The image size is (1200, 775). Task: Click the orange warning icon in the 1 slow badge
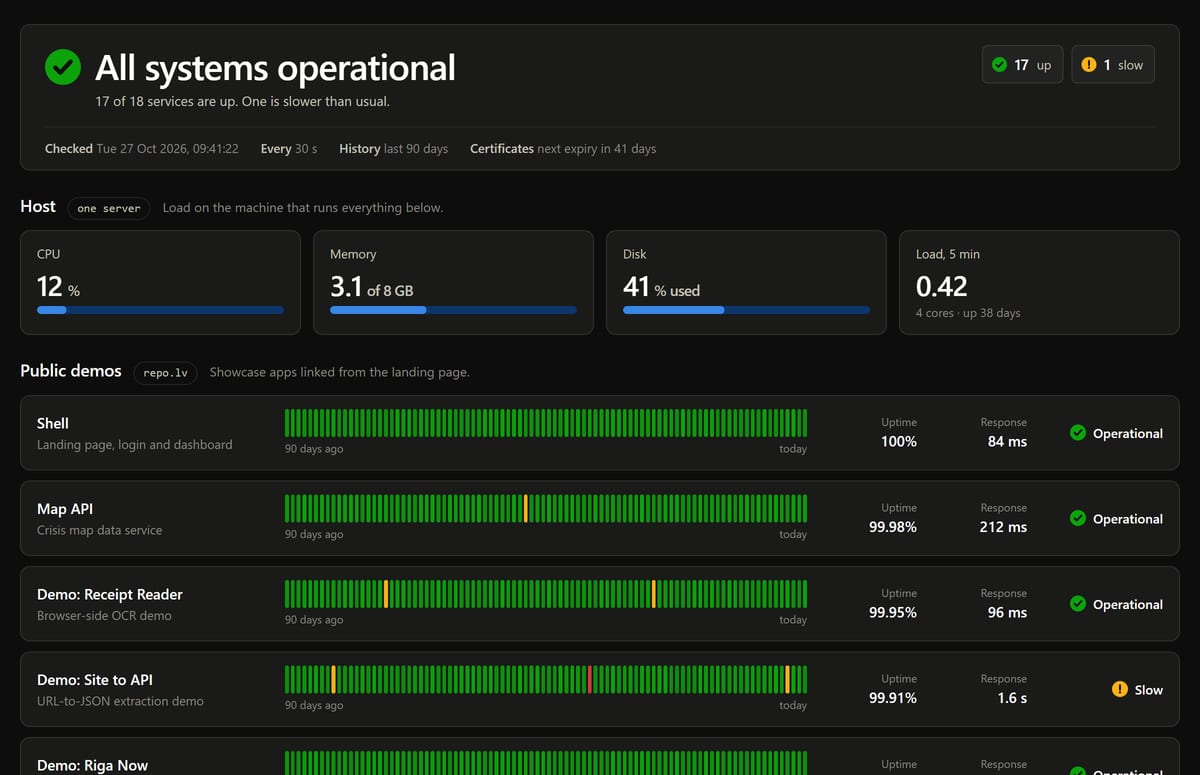[1088, 65]
